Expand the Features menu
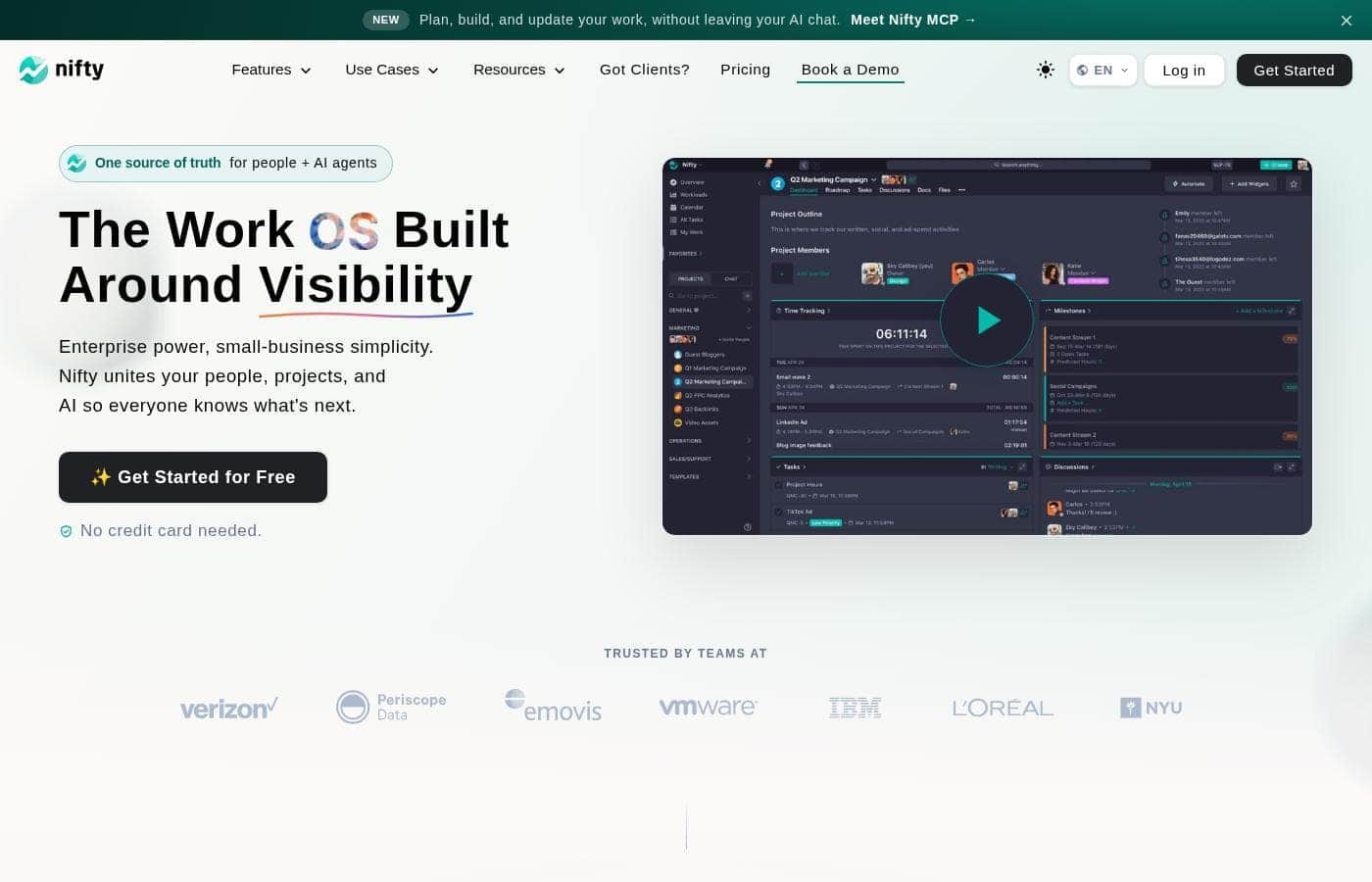Viewport: 1372px width, 882px height. [x=271, y=70]
